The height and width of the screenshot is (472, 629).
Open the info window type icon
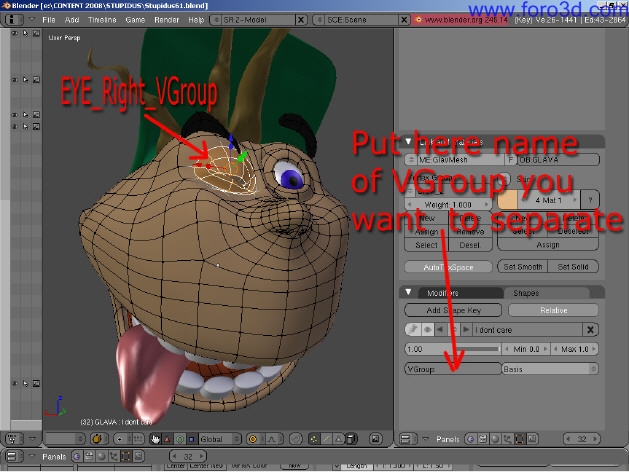click(13, 19)
